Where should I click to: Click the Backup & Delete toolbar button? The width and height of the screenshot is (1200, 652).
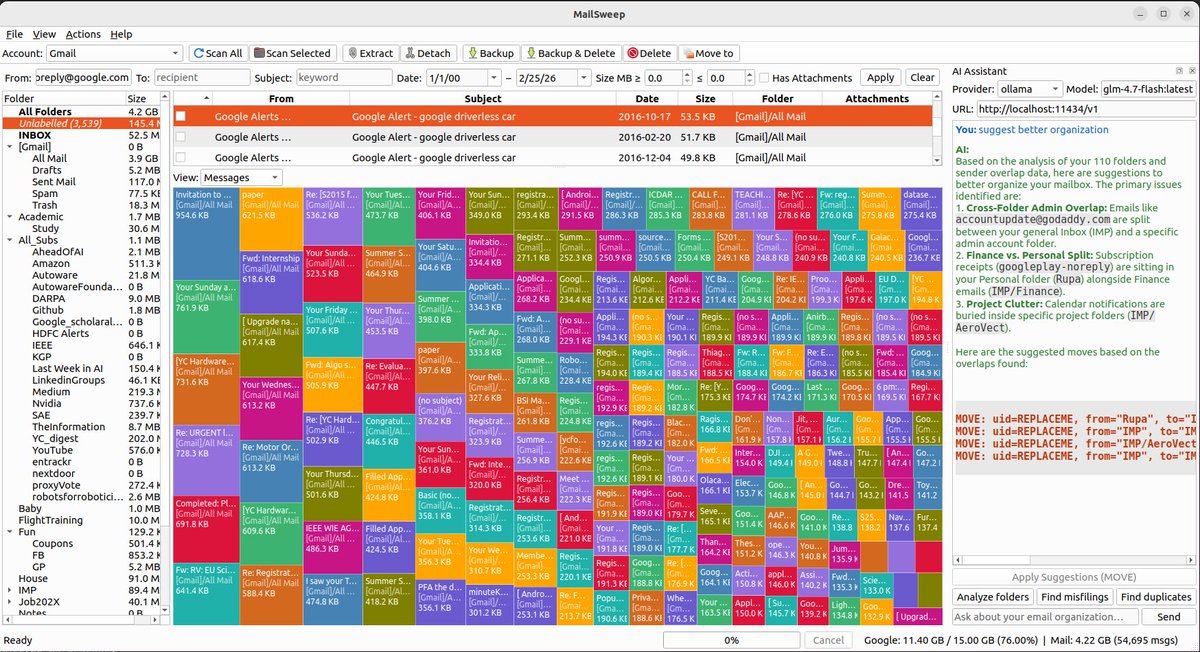(570, 53)
